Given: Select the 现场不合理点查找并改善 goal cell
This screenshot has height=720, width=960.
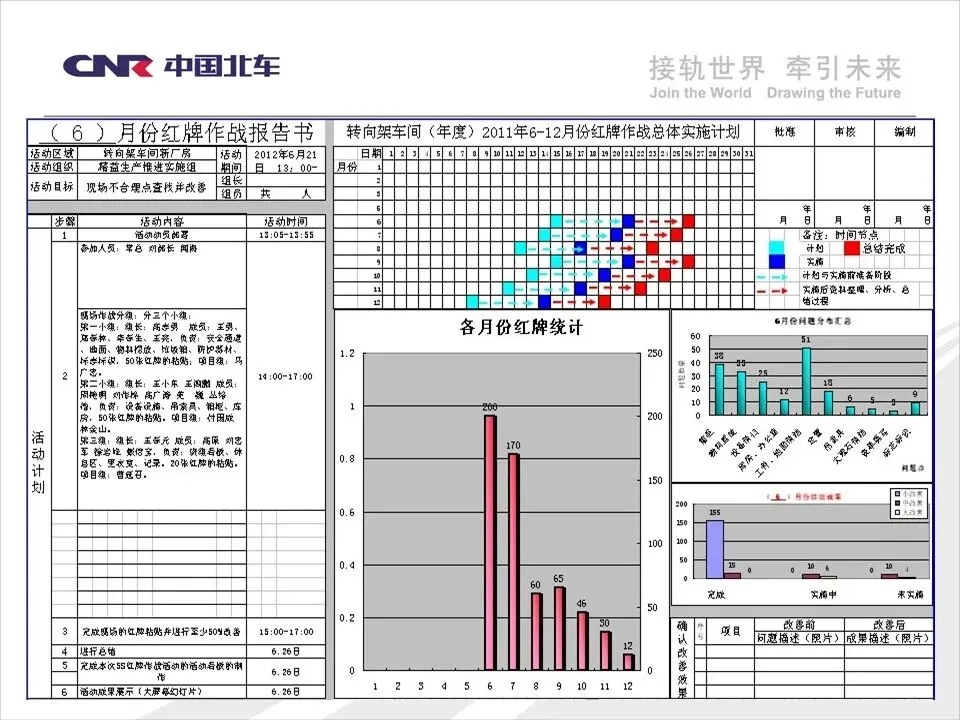Looking at the screenshot, I should coord(147,187).
